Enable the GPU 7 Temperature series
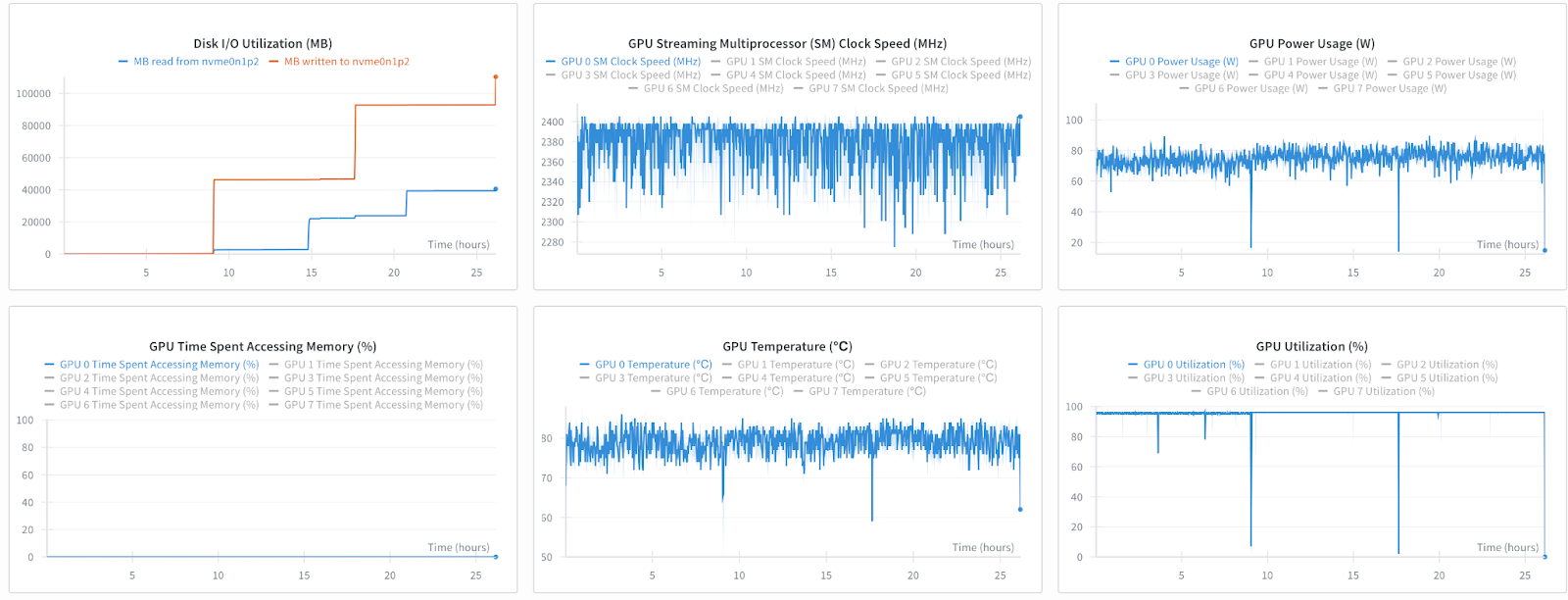The height and width of the screenshot is (600, 1568). (x=866, y=392)
